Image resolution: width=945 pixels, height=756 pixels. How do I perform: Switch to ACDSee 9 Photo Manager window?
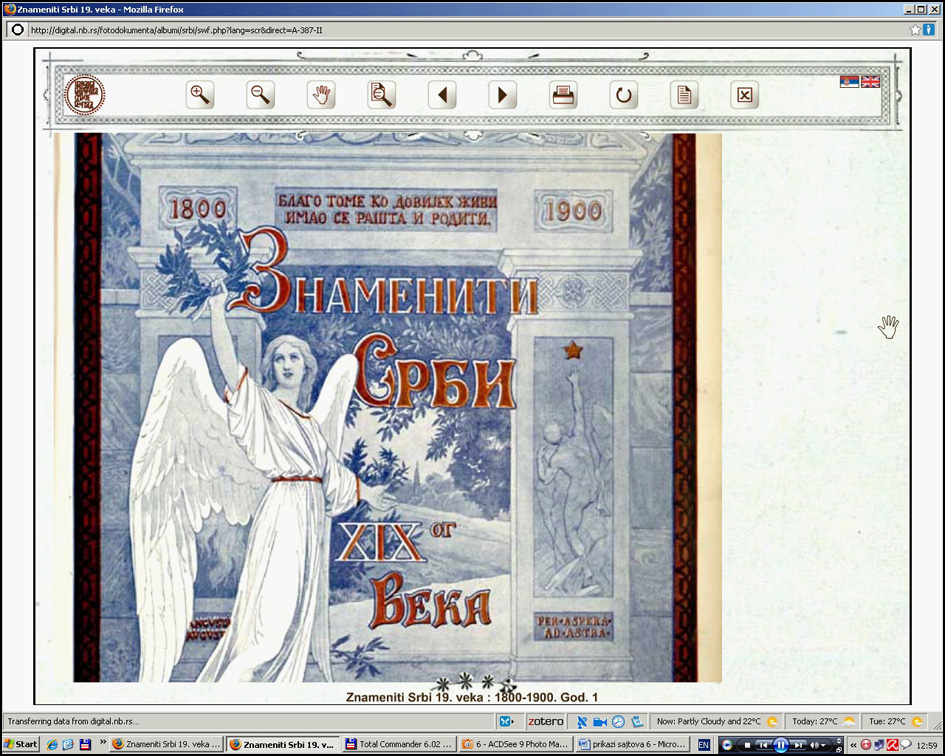pyautogui.click(x=514, y=744)
